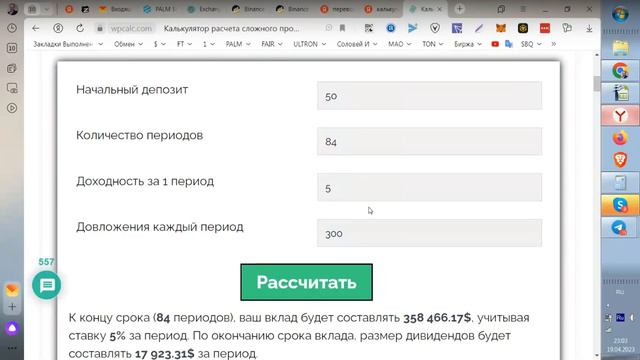Image resolution: width=640 pixels, height=360 pixels.
Task: Expand PALM bookmarks folder
Action: pos(238,44)
